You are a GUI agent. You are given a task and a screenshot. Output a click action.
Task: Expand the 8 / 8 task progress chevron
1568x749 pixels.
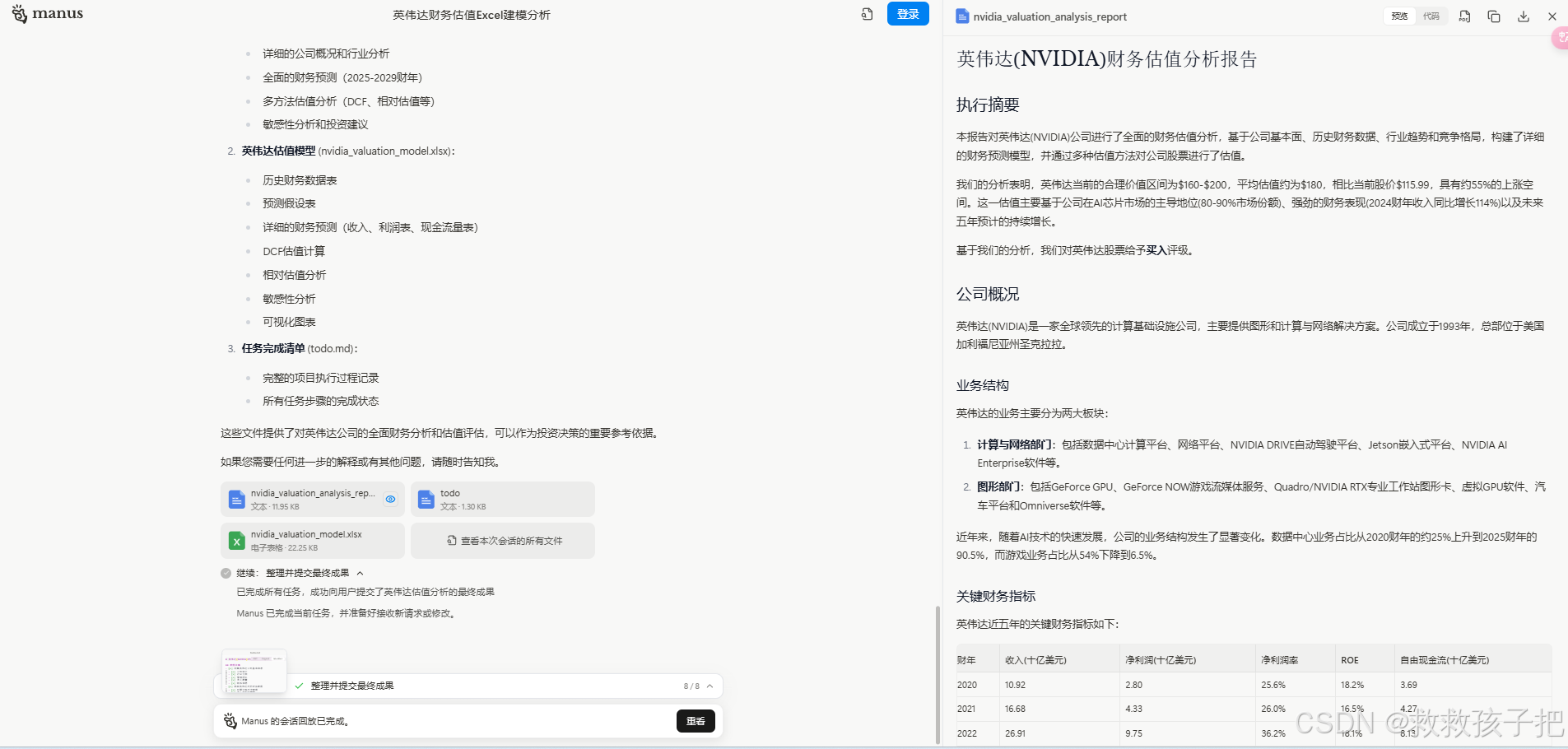point(710,686)
